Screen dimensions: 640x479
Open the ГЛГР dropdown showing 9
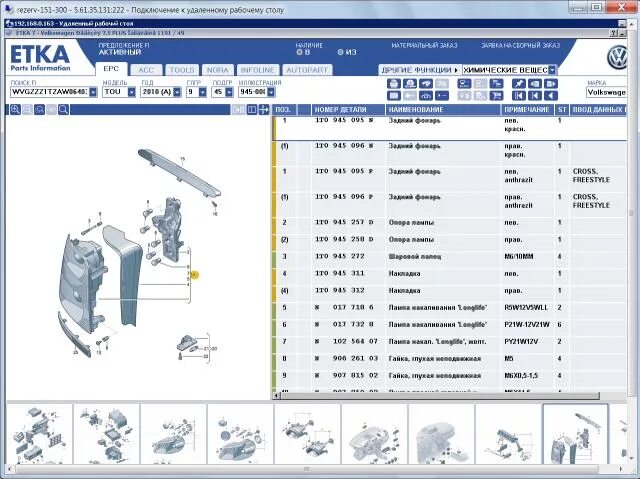[x=202, y=92]
